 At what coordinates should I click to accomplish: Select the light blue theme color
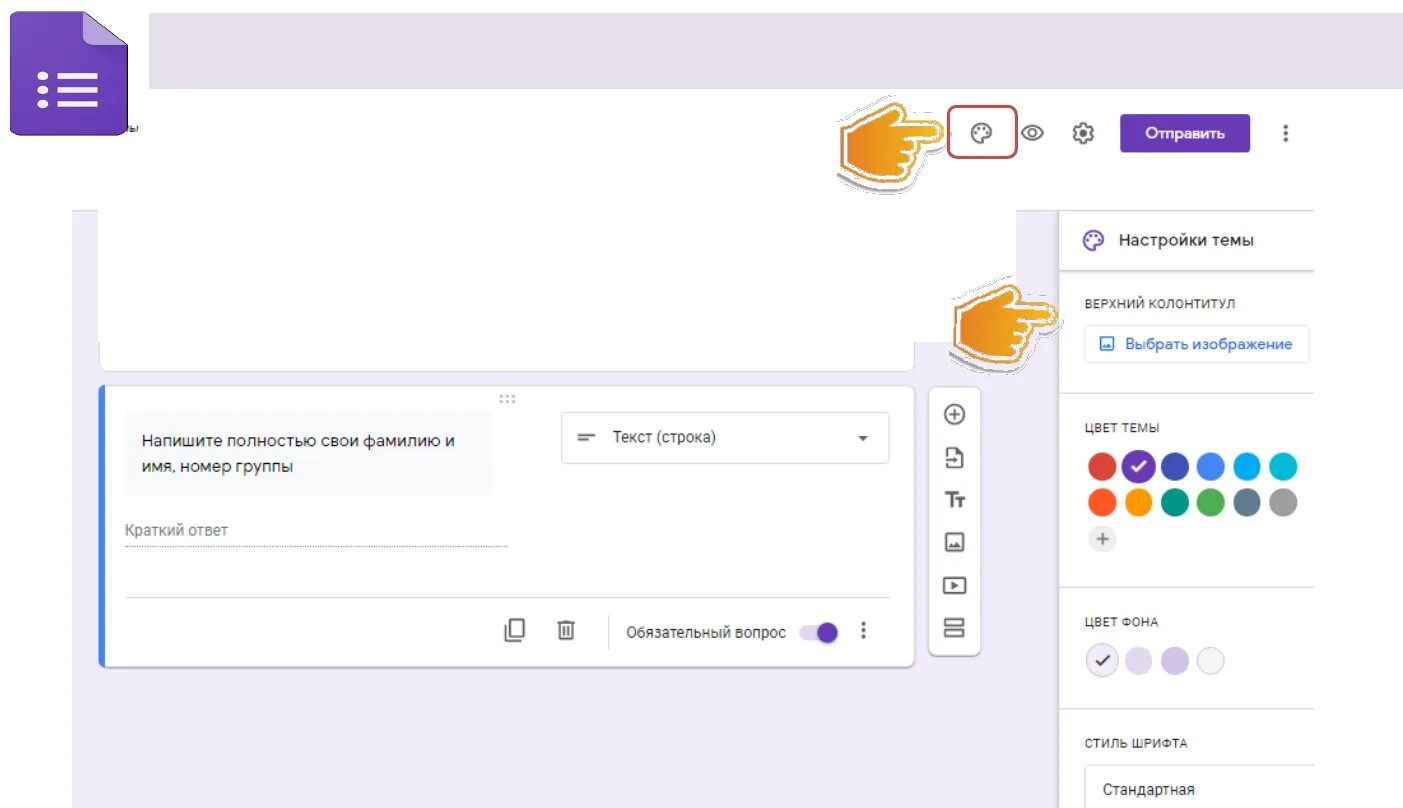[1247, 466]
